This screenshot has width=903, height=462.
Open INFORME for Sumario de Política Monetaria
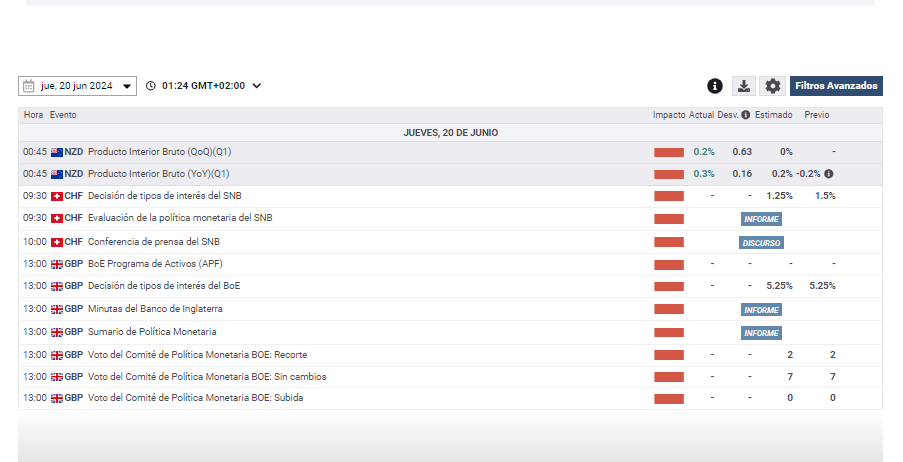pyautogui.click(x=761, y=333)
